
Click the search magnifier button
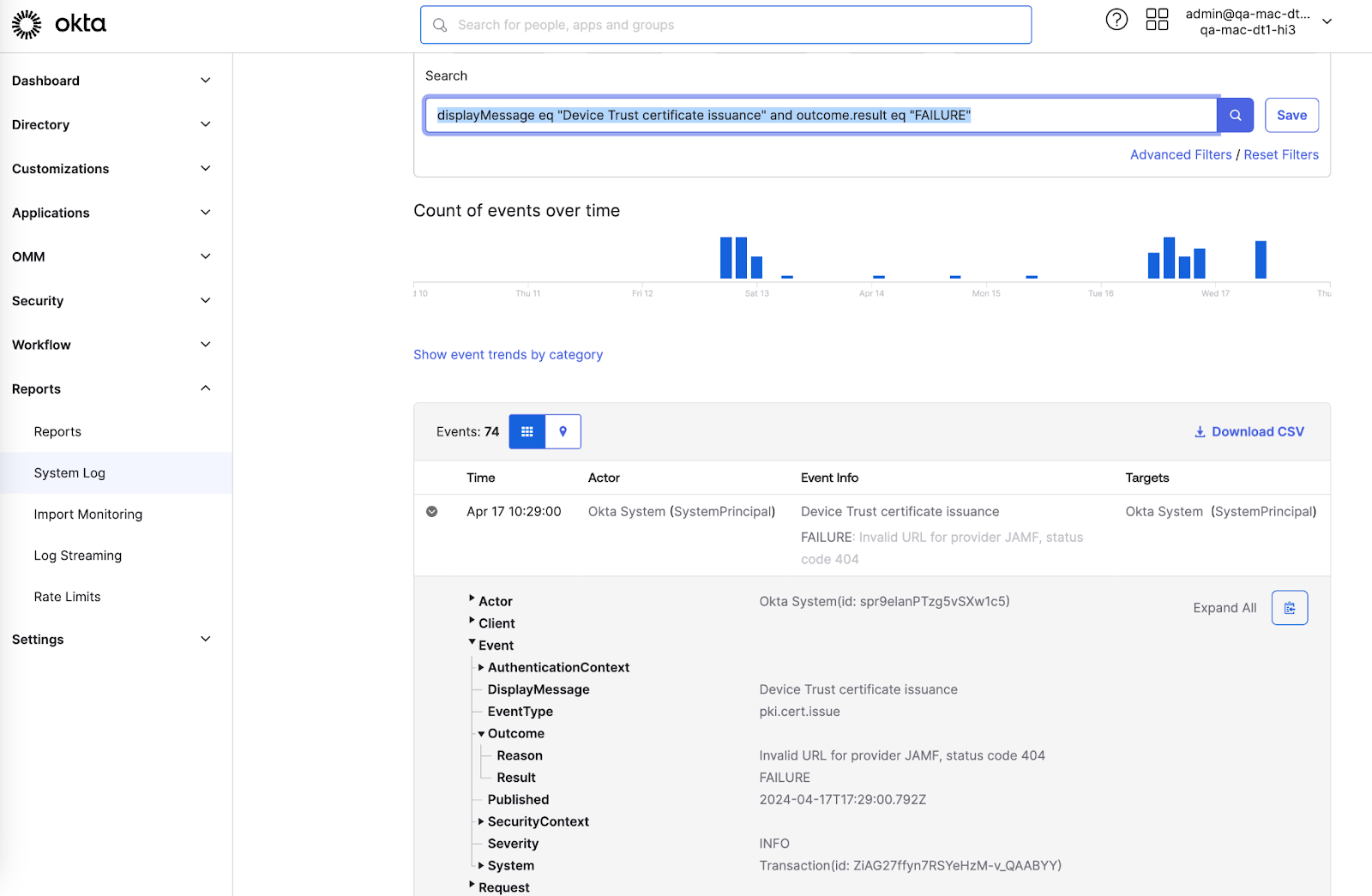tap(1236, 115)
